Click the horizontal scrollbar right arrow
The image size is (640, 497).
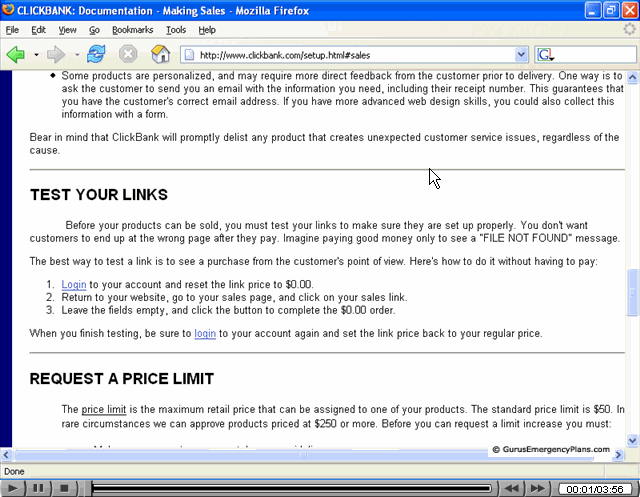coord(618,455)
